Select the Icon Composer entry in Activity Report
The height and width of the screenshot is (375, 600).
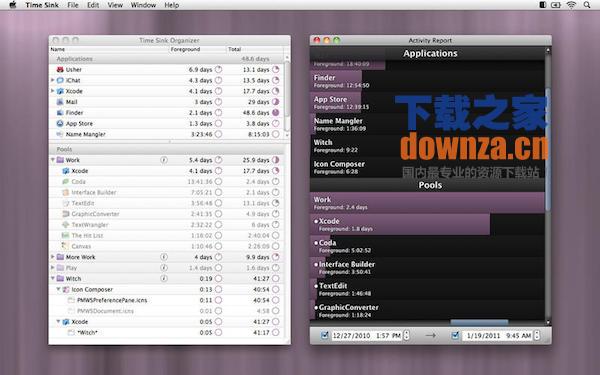coord(427,167)
